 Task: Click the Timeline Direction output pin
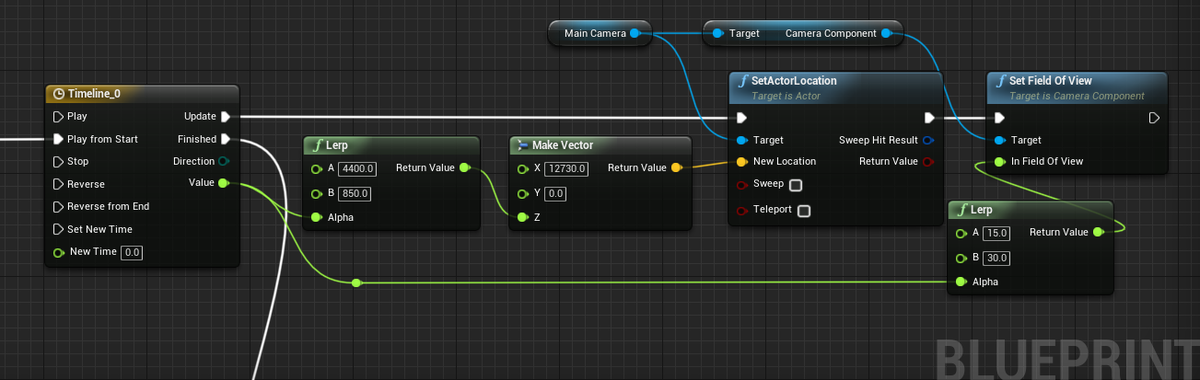(224, 161)
